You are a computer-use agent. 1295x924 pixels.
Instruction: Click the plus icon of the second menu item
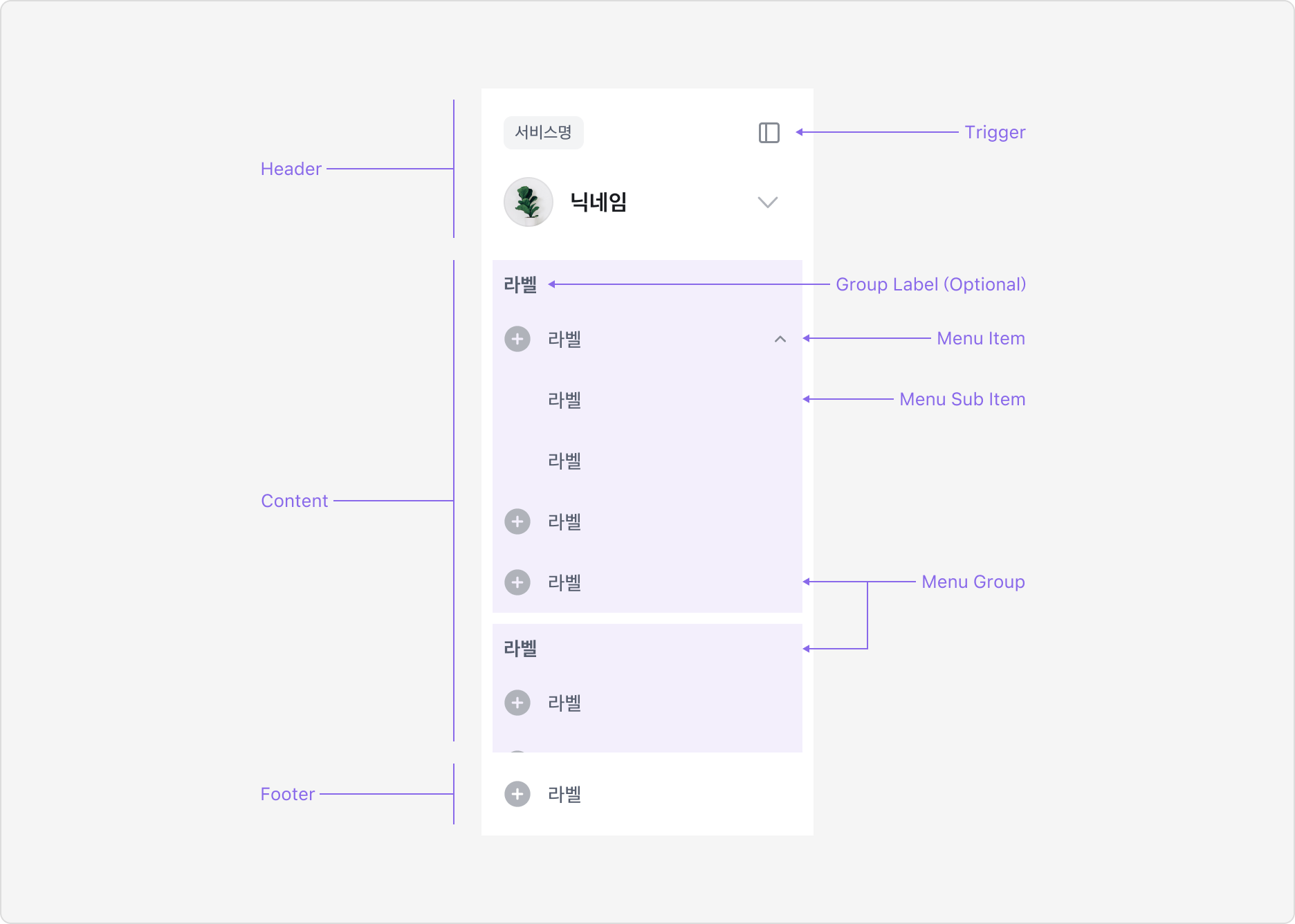(x=517, y=521)
